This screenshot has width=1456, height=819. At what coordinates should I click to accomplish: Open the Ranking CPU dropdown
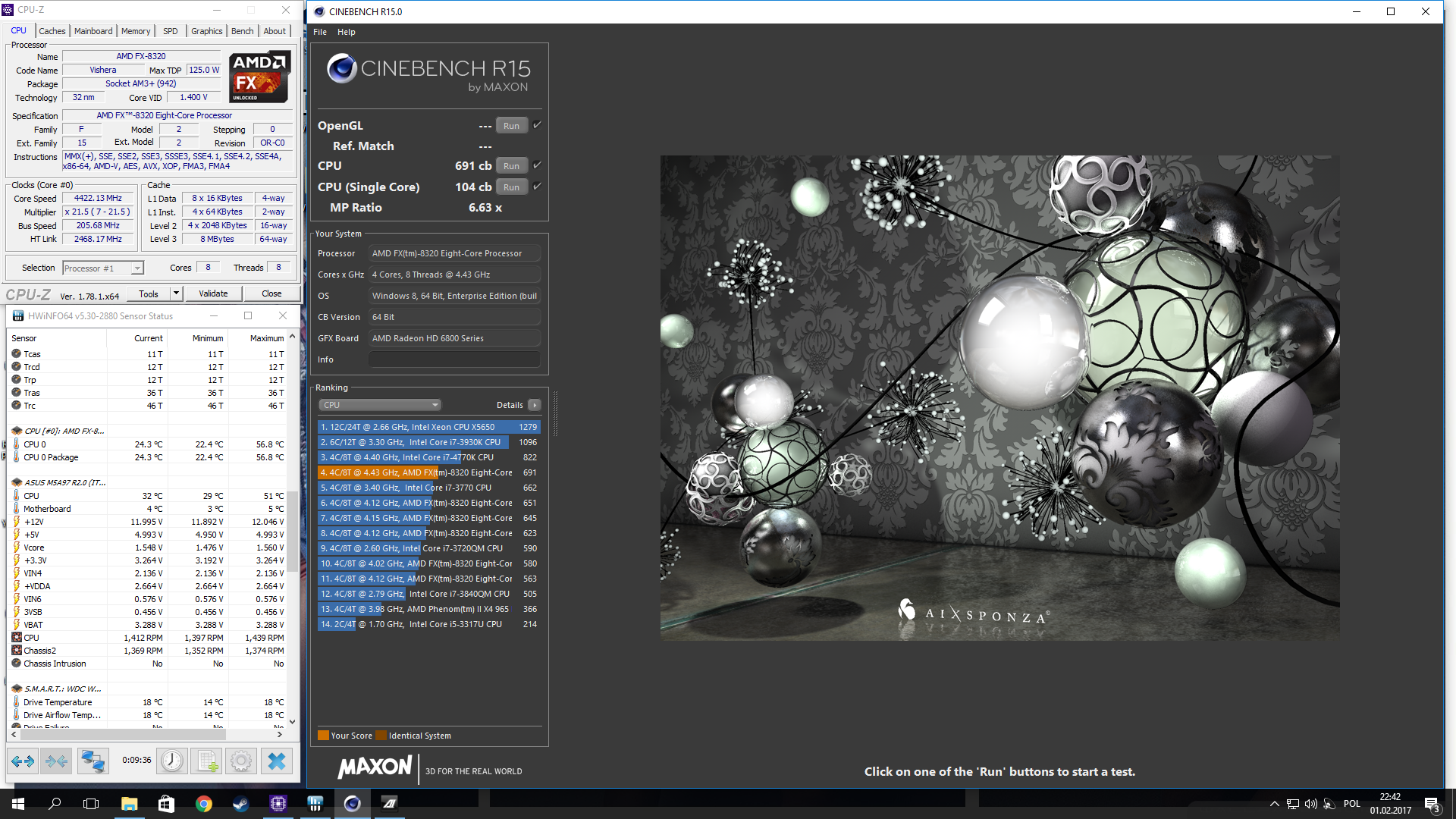point(379,405)
